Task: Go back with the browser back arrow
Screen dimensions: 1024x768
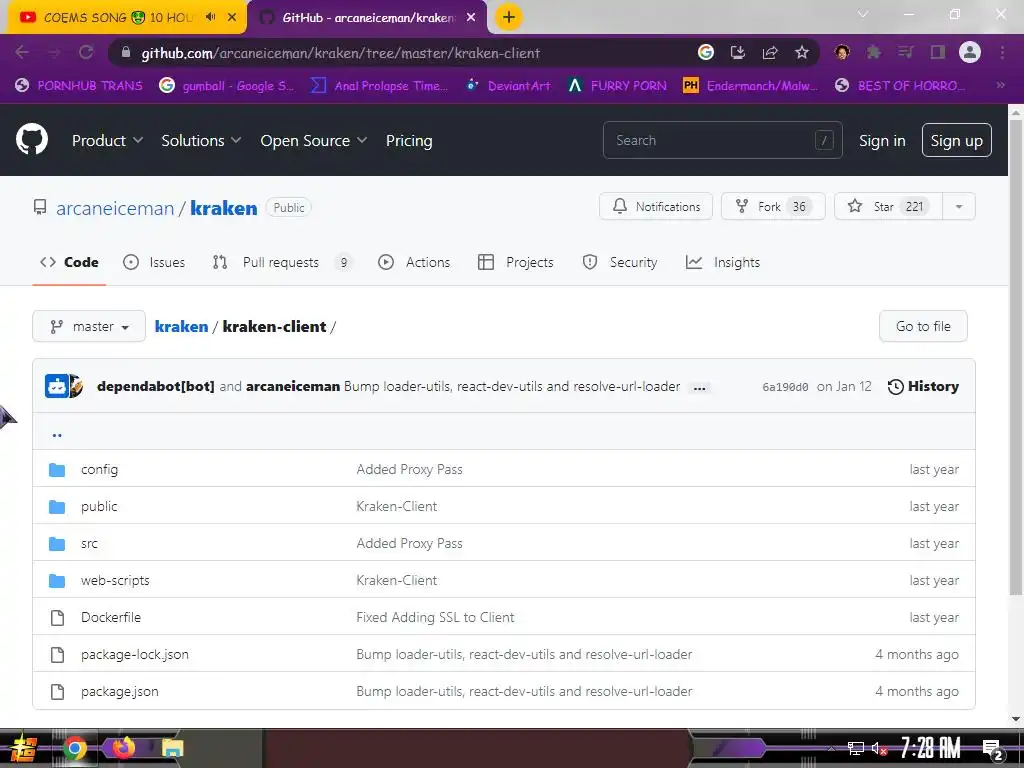Action: click(22, 52)
